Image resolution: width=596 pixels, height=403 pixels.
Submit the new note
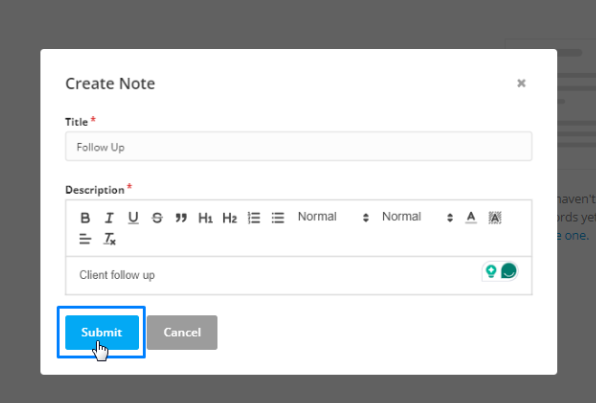coord(102,332)
